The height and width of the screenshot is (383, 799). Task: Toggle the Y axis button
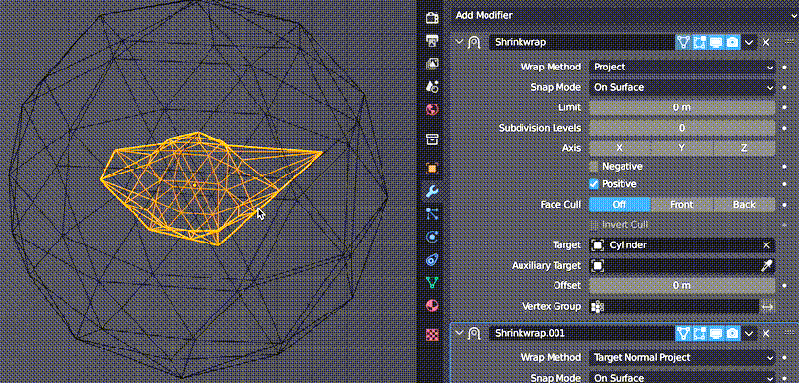(x=682, y=148)
